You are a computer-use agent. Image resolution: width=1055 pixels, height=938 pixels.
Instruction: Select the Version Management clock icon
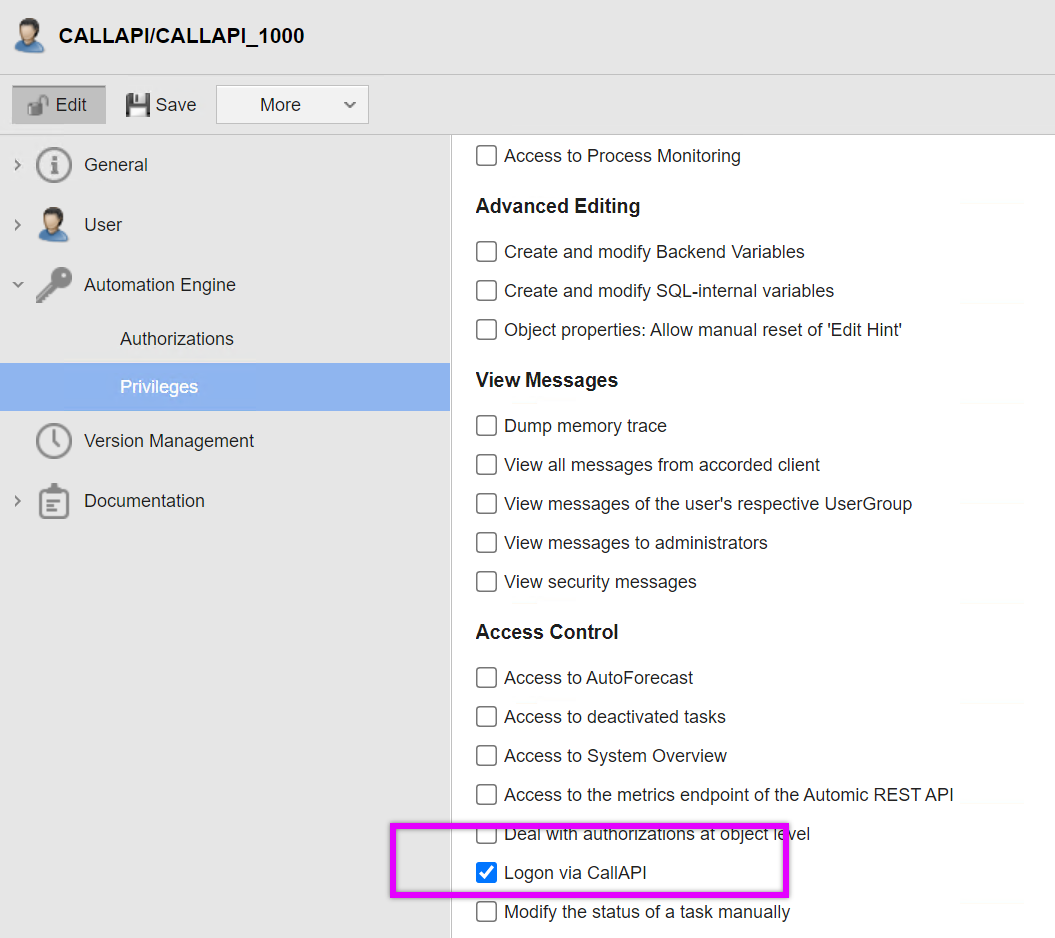tap(52, 440)
